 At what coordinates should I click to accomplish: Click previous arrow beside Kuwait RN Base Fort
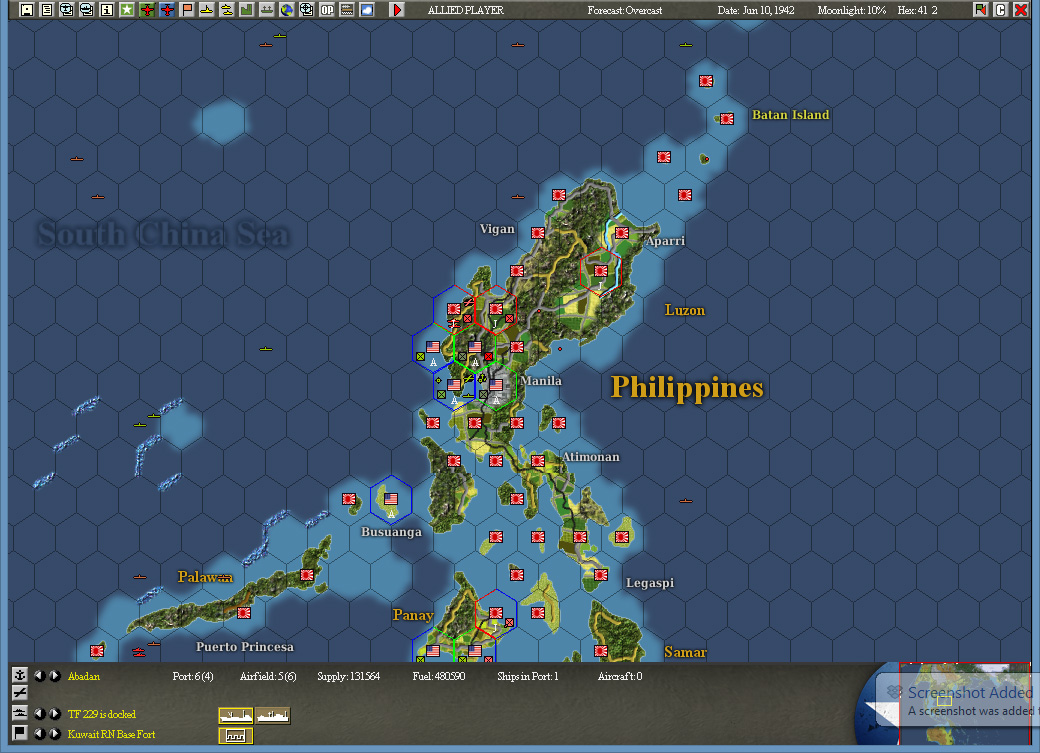[39, 734]
